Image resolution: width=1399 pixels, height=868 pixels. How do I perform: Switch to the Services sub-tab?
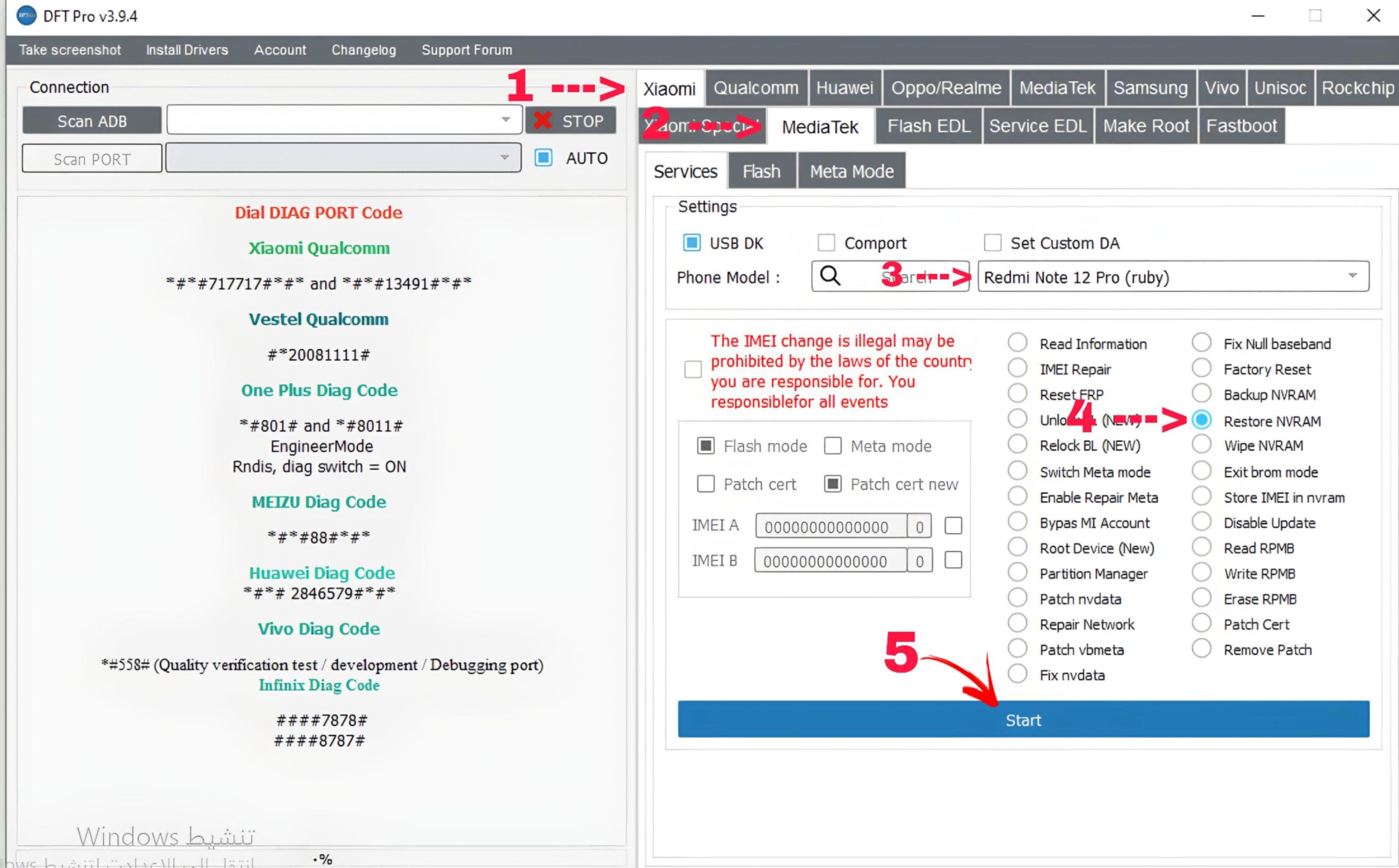pos(685,171)
